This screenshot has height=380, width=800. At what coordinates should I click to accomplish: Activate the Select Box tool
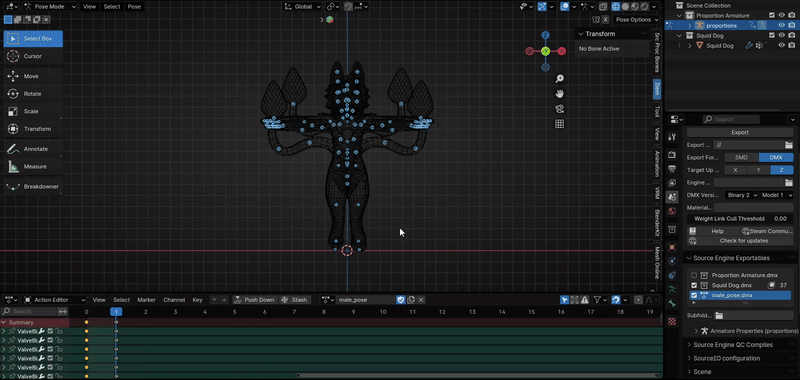click(33, 39)
